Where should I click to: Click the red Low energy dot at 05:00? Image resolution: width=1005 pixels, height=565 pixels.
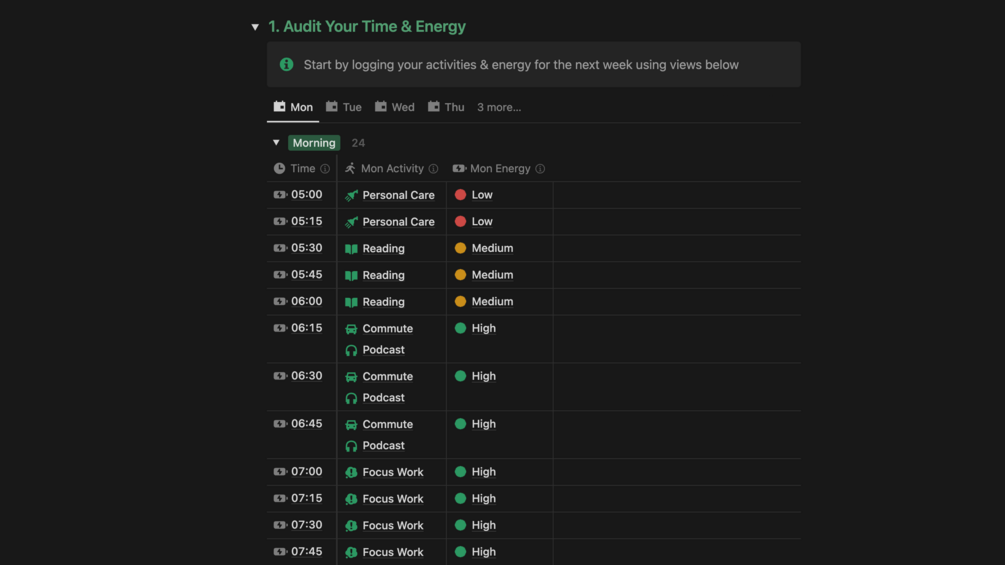(460, 195)
